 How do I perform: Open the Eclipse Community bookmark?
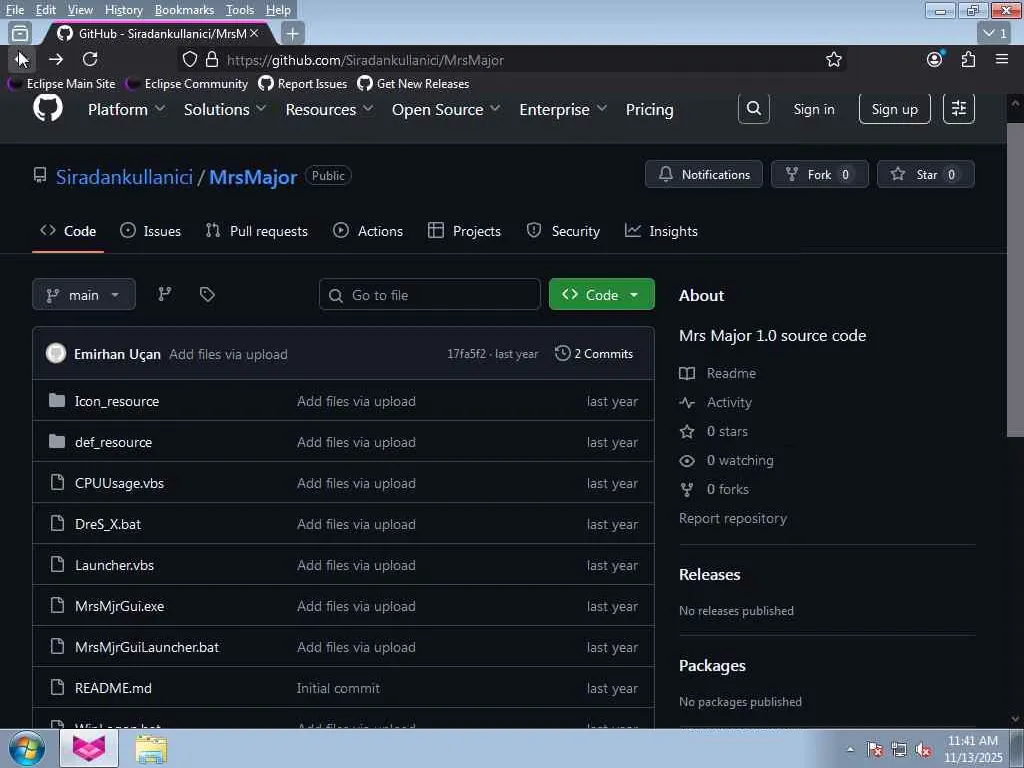coord(187,84)
